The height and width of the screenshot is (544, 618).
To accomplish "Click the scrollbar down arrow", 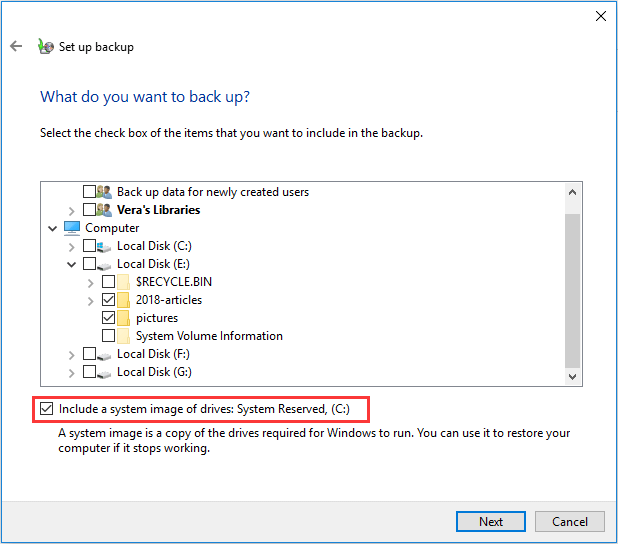I will click(x=572, y=376).
